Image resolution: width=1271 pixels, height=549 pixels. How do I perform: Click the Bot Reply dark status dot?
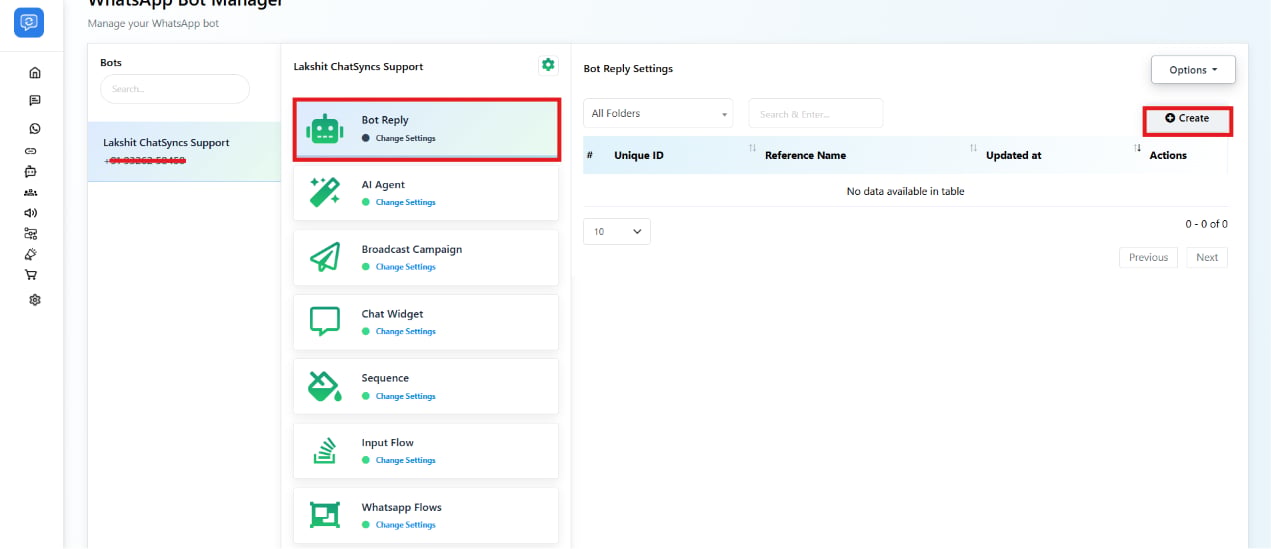(366, 138)
